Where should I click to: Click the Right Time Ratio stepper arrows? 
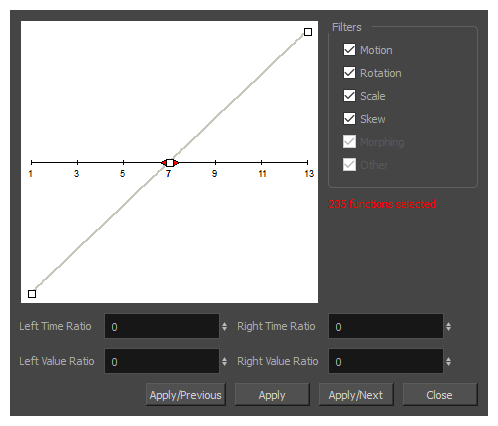pos(448,326)
